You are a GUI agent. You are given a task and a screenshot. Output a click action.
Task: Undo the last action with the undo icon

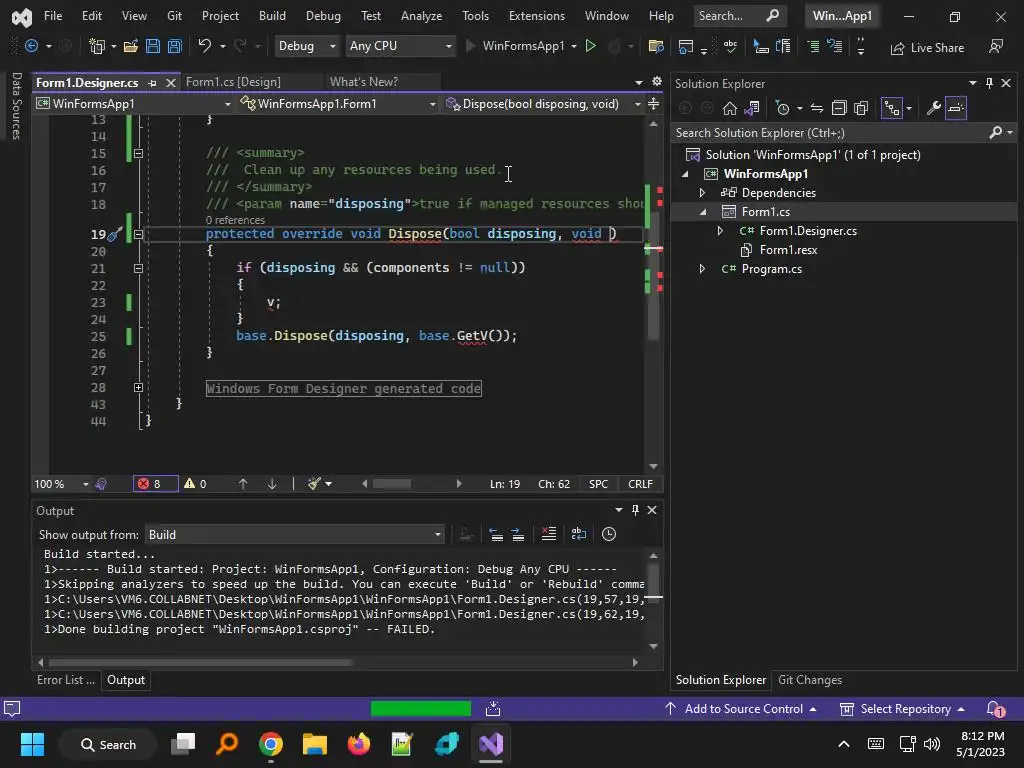coord(204,46)
